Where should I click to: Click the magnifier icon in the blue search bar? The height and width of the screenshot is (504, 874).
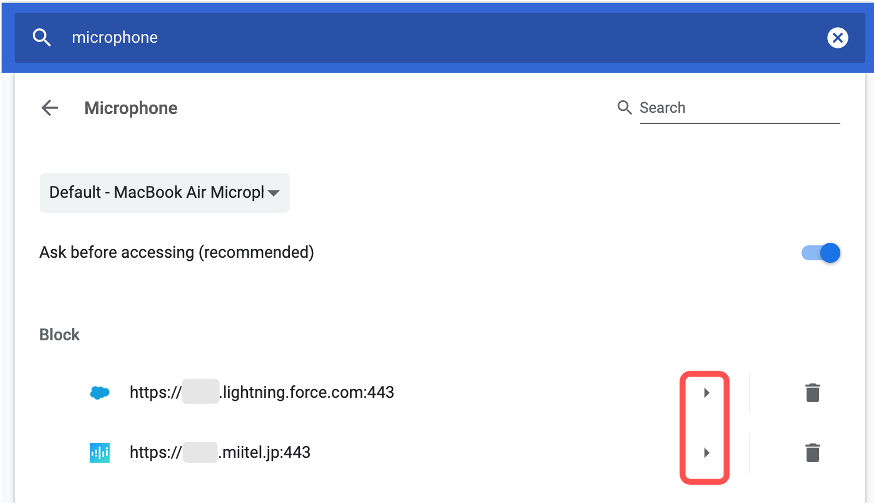point(41,38)
